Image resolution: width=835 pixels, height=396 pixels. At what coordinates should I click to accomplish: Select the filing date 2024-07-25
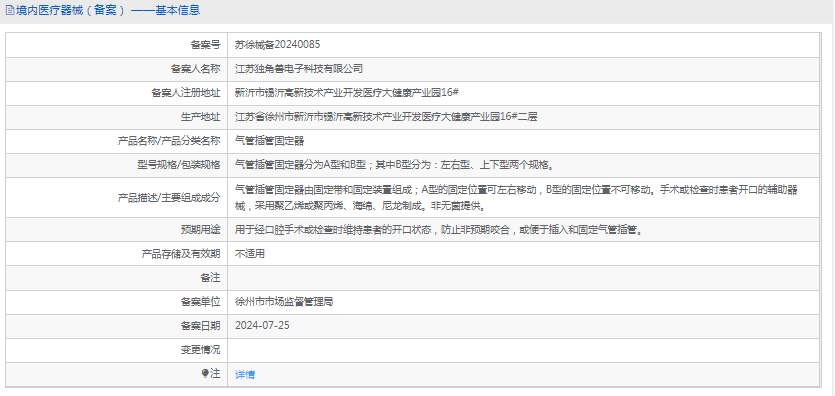[x=262, y=326]
